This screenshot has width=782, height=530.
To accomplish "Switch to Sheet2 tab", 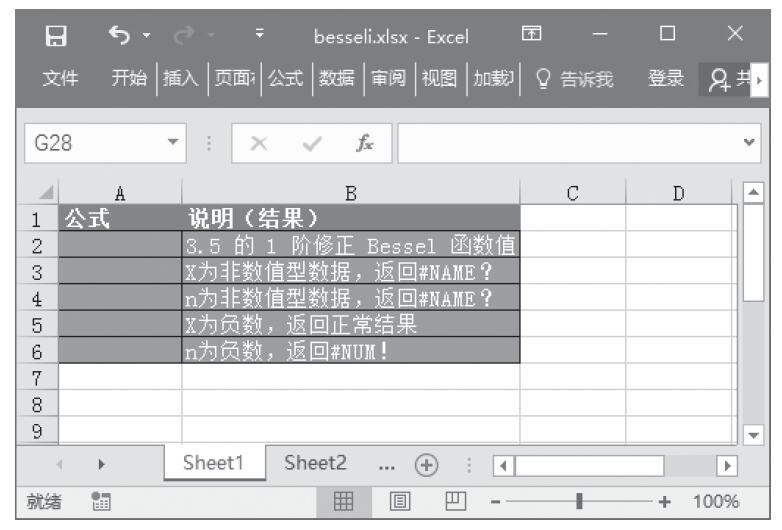I will (316, 463).
